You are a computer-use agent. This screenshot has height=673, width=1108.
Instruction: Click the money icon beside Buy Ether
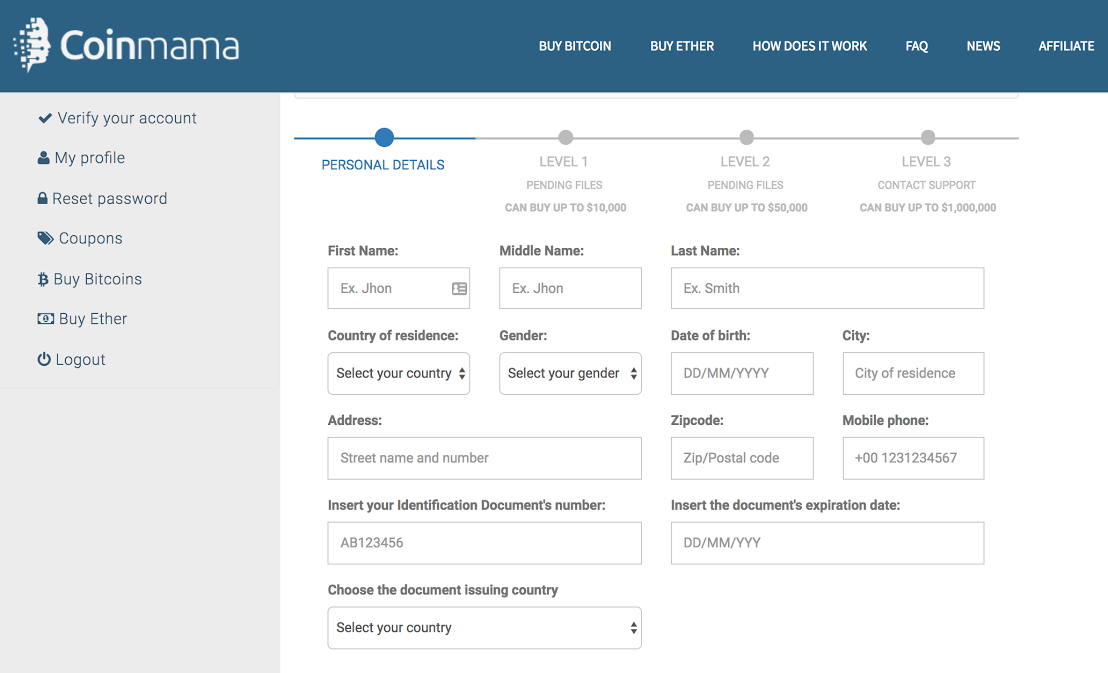[x=46, y=319]
